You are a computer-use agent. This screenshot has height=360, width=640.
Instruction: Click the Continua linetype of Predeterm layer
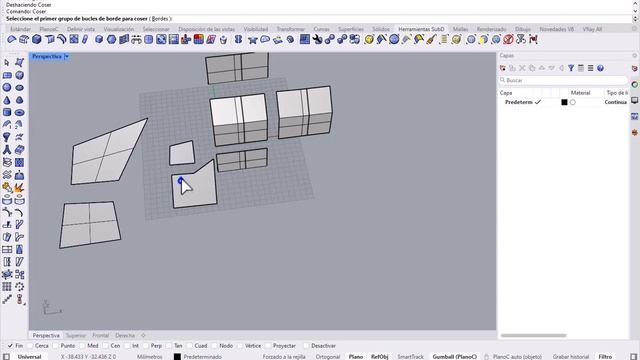(x=616, y=102)
